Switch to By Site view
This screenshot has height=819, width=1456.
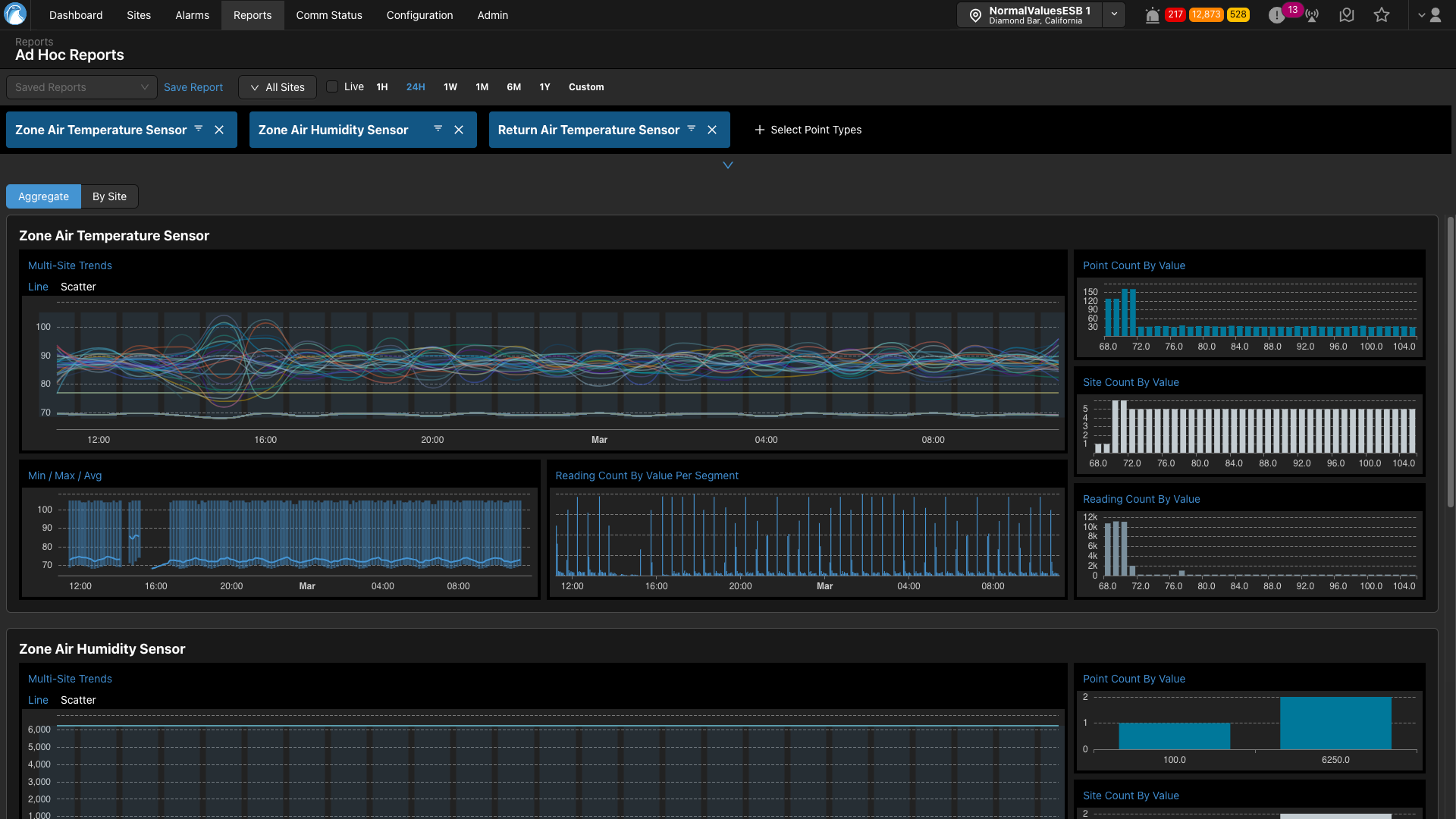[109, 196]
